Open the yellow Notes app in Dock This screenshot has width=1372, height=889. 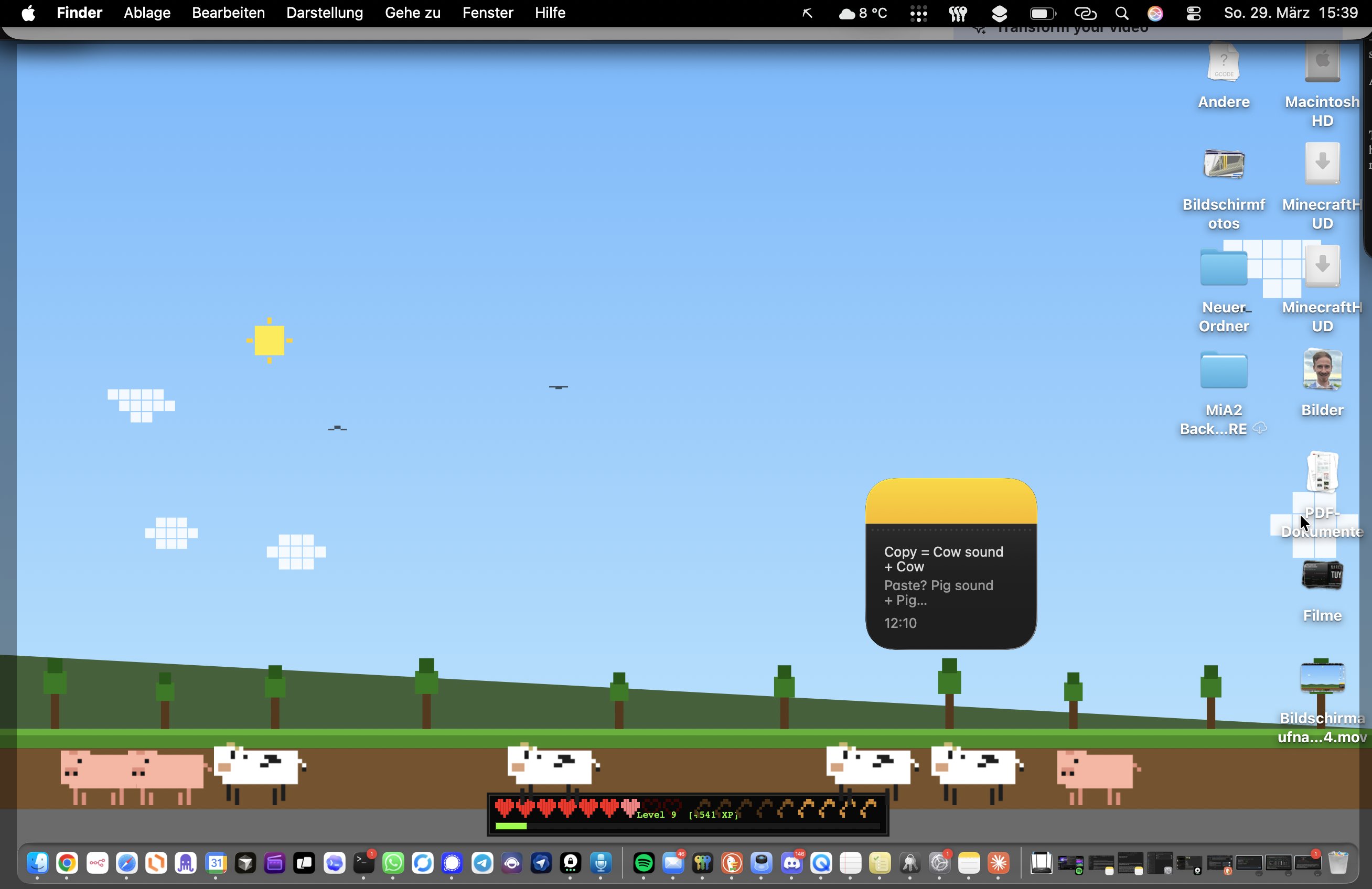tap(969, 863)
